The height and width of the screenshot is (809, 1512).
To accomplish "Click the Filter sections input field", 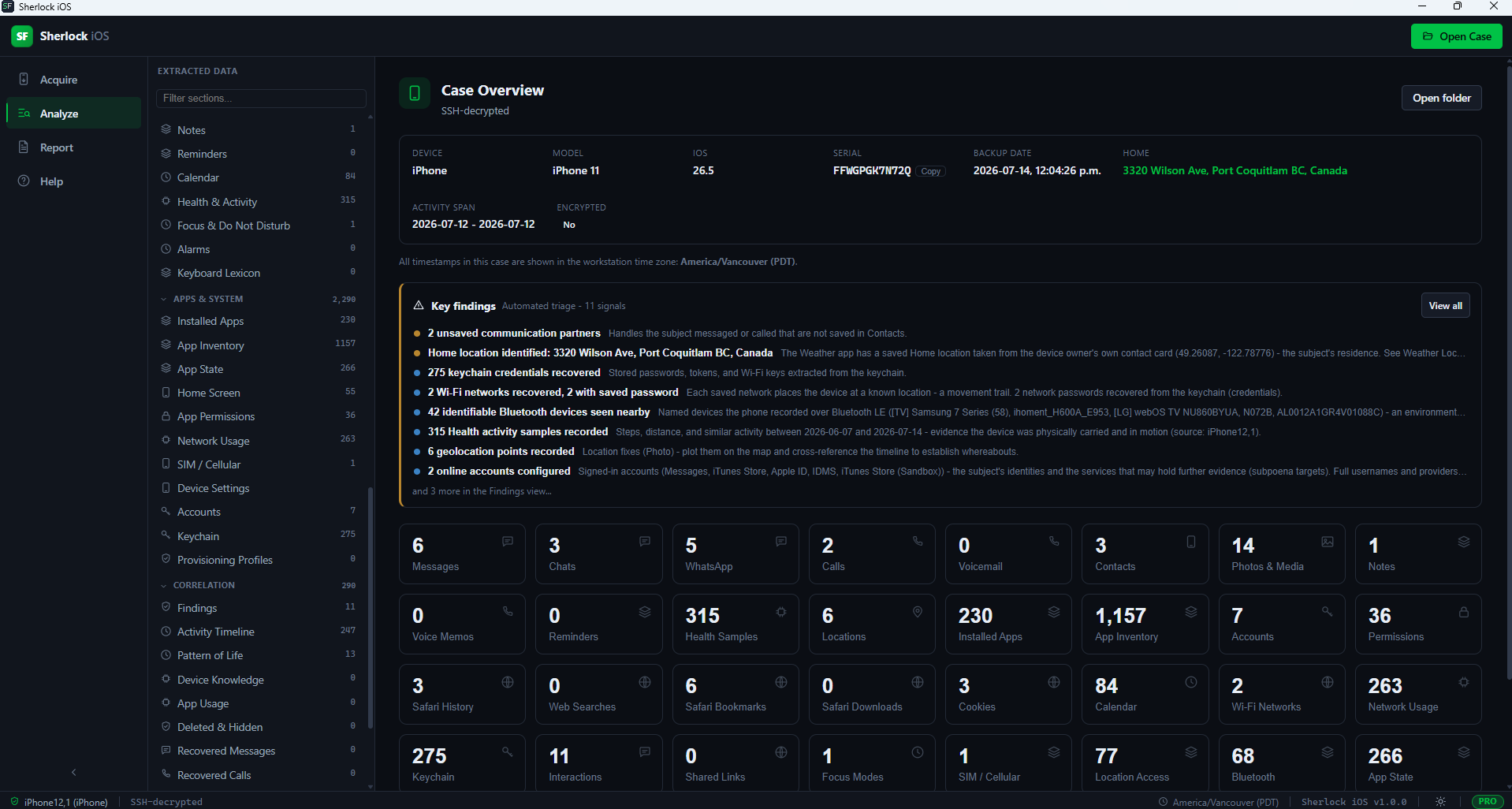I will [261, 98].
